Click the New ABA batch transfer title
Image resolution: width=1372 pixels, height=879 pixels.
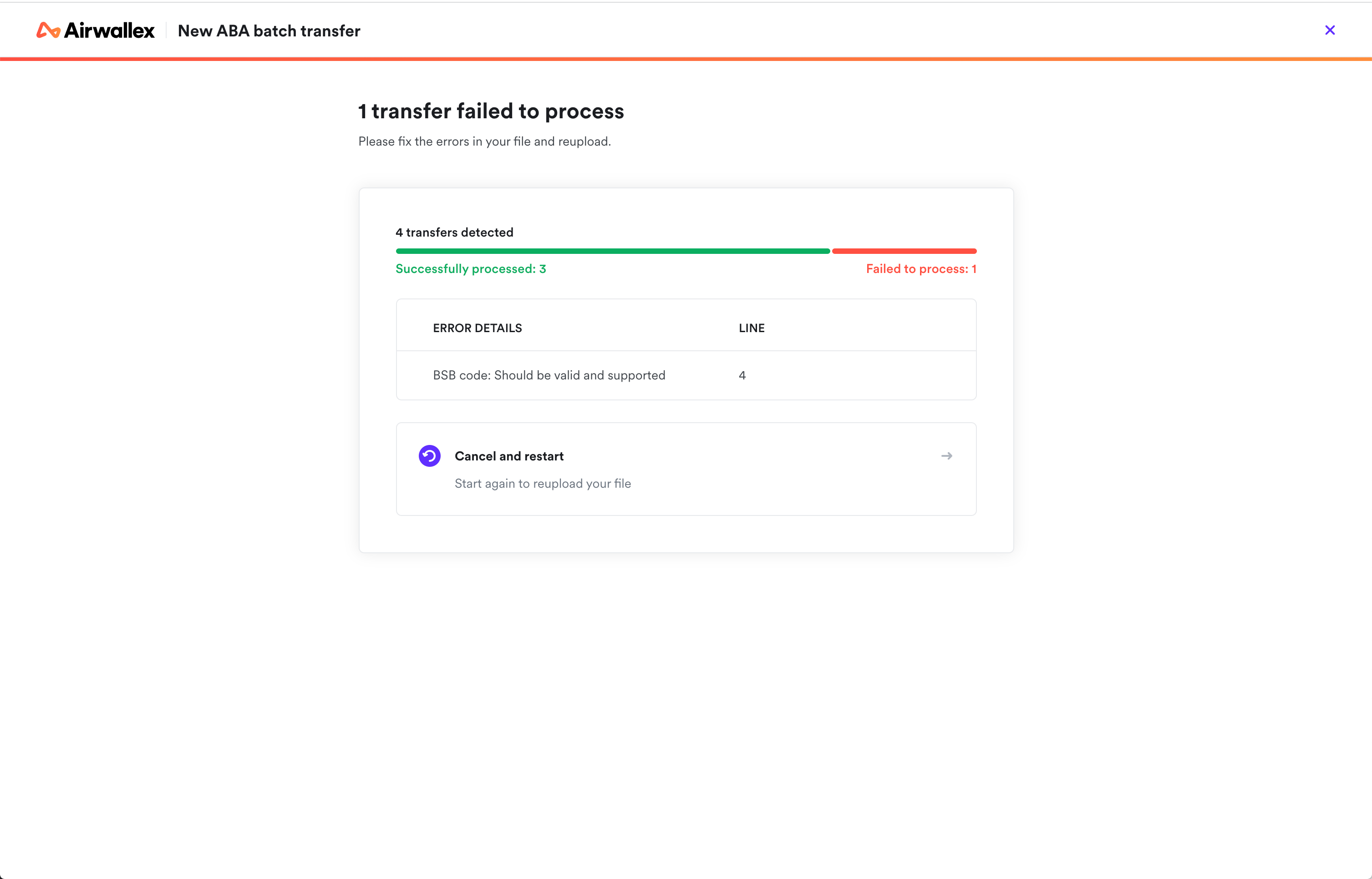269,31
